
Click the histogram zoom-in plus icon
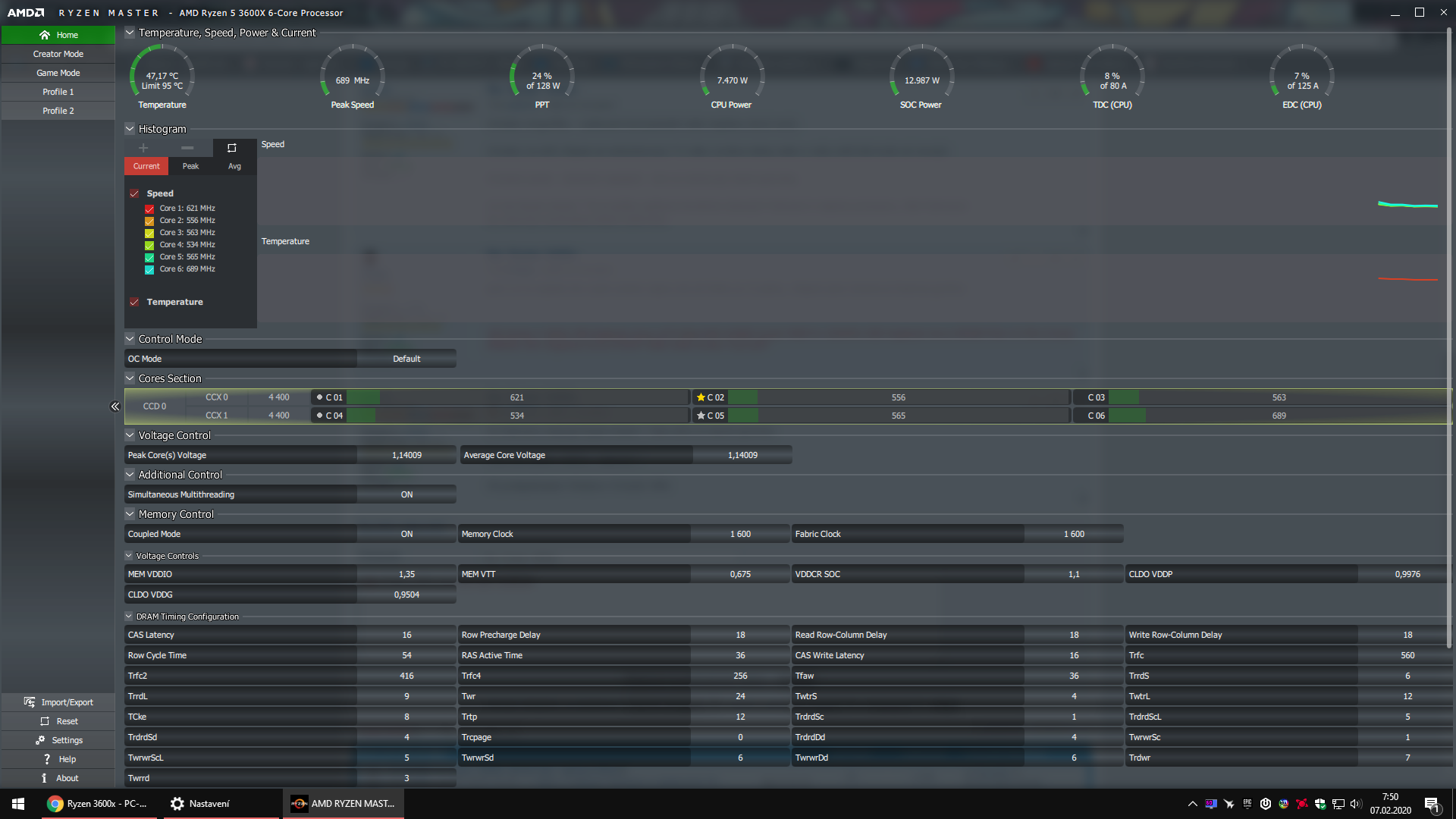[x=143, y=148]
